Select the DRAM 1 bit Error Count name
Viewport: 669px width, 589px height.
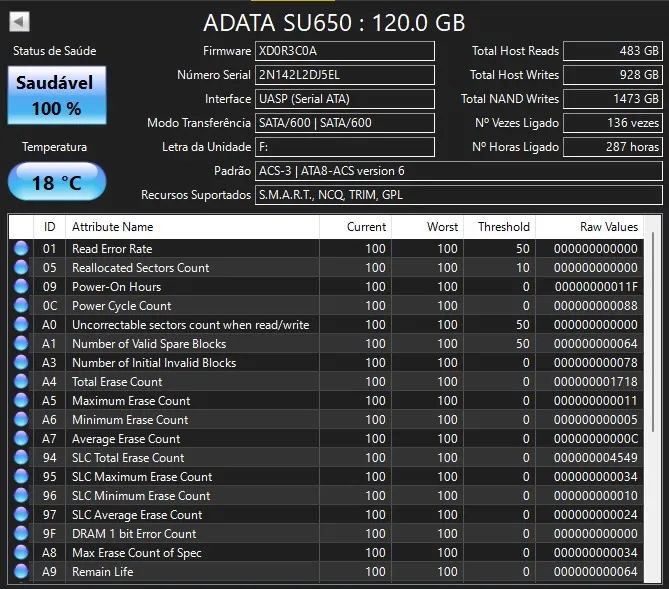[x=134, y=534]
